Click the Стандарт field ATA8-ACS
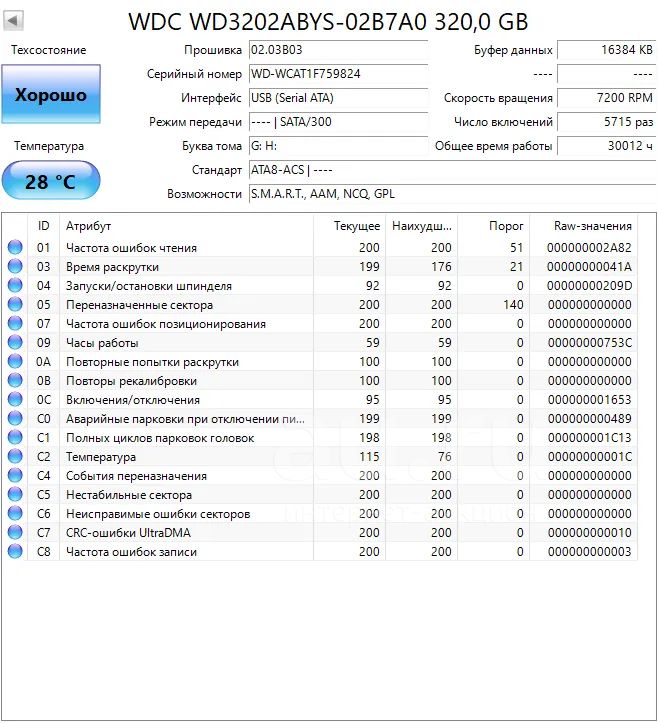Screen dimensions: 658x723 [452, 170]
